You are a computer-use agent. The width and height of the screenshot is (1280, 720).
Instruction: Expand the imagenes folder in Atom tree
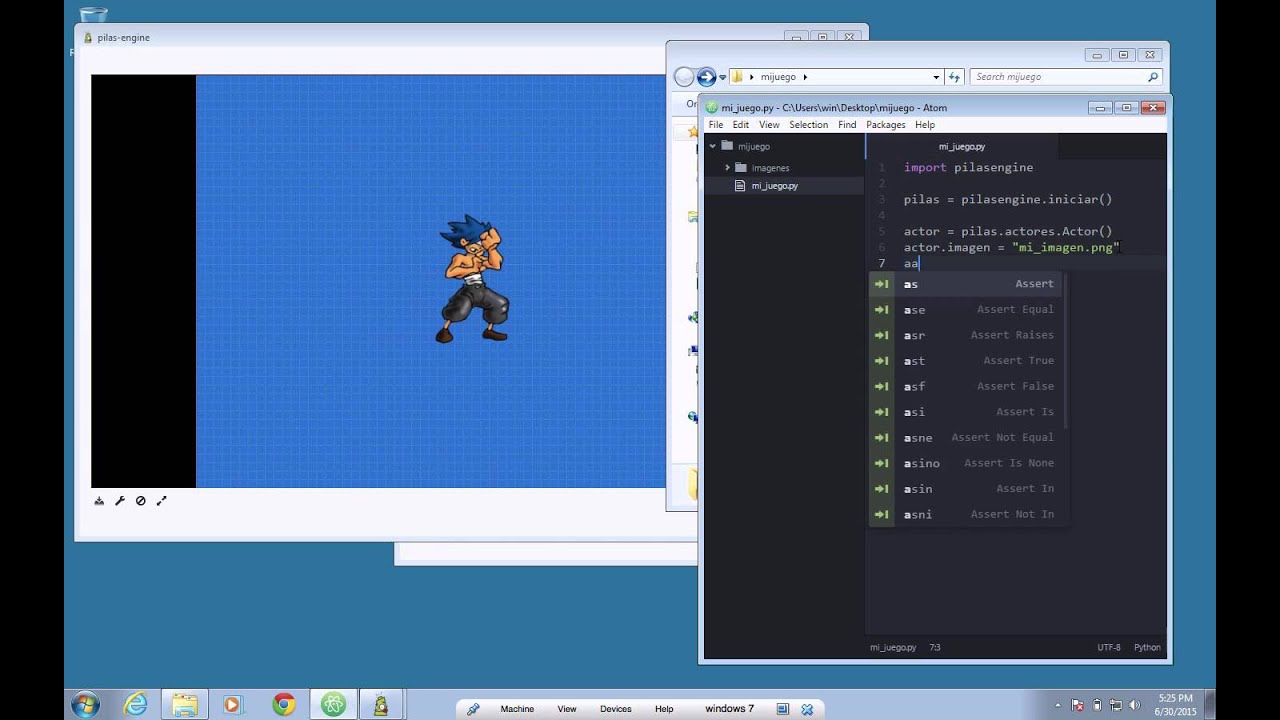727,168
